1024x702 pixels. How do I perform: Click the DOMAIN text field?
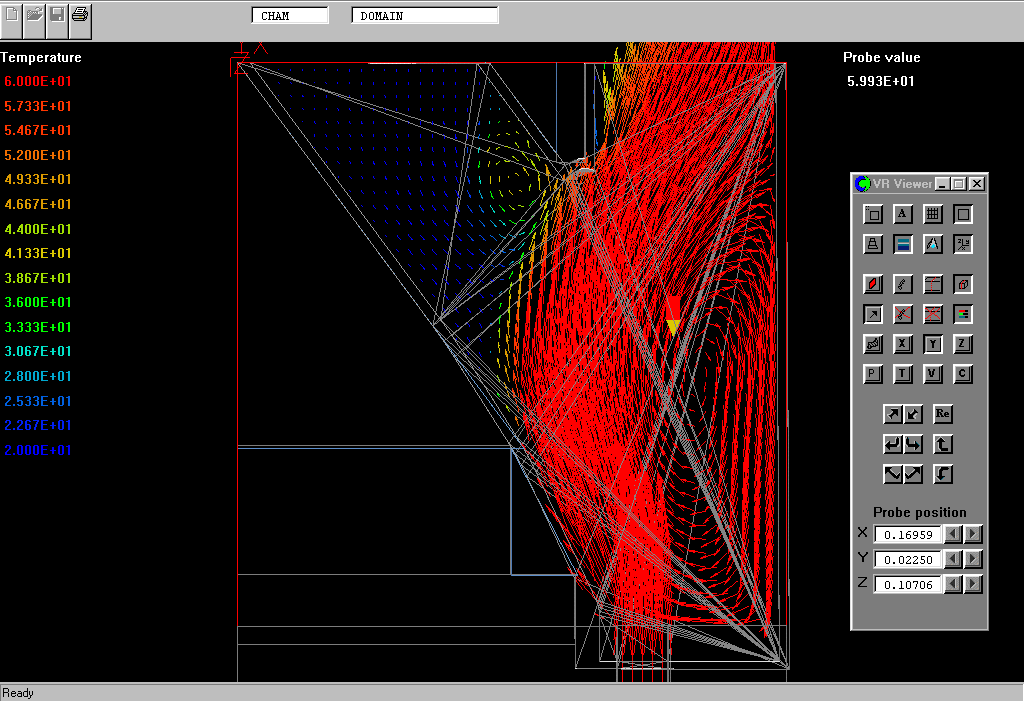424,16
